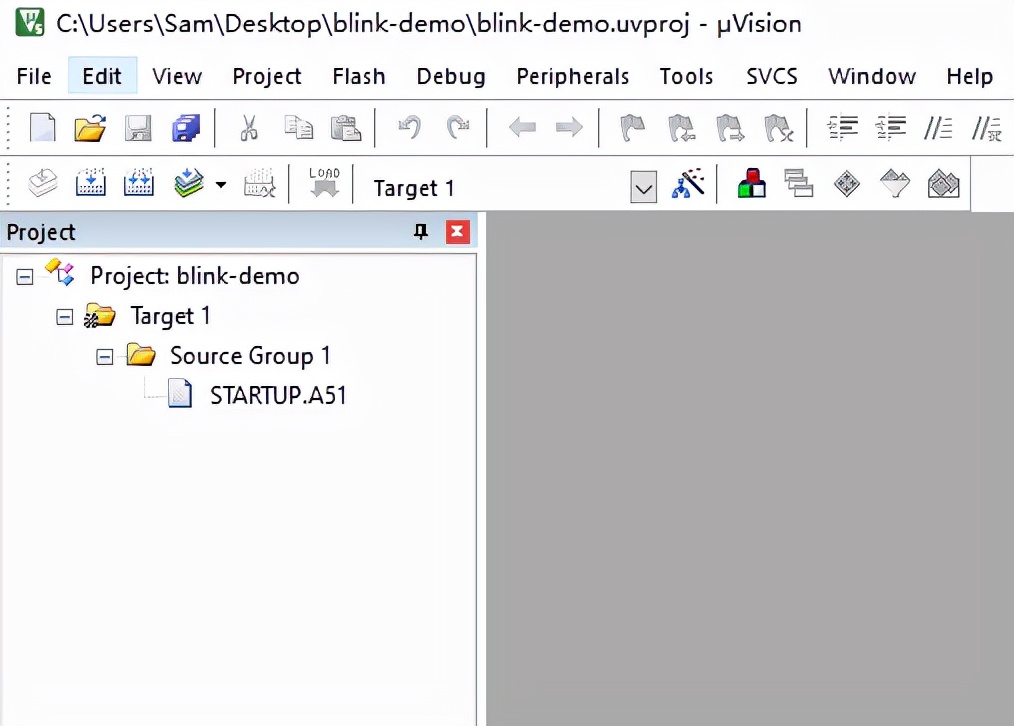
Task: Open the Target 1 selection dropdown
Action: tap(643, 188)
